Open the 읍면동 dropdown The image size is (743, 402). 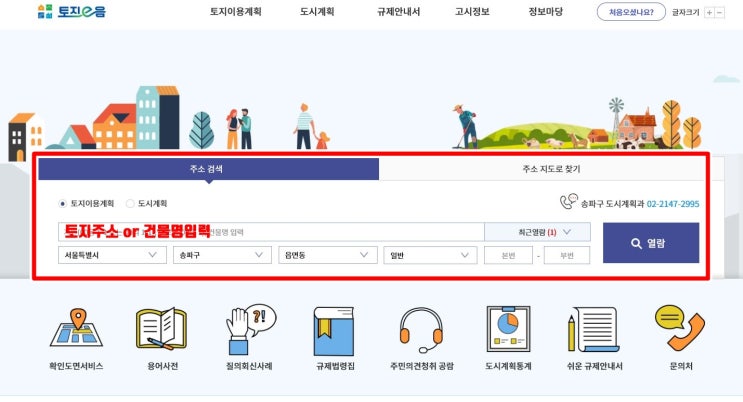(328, 255)
